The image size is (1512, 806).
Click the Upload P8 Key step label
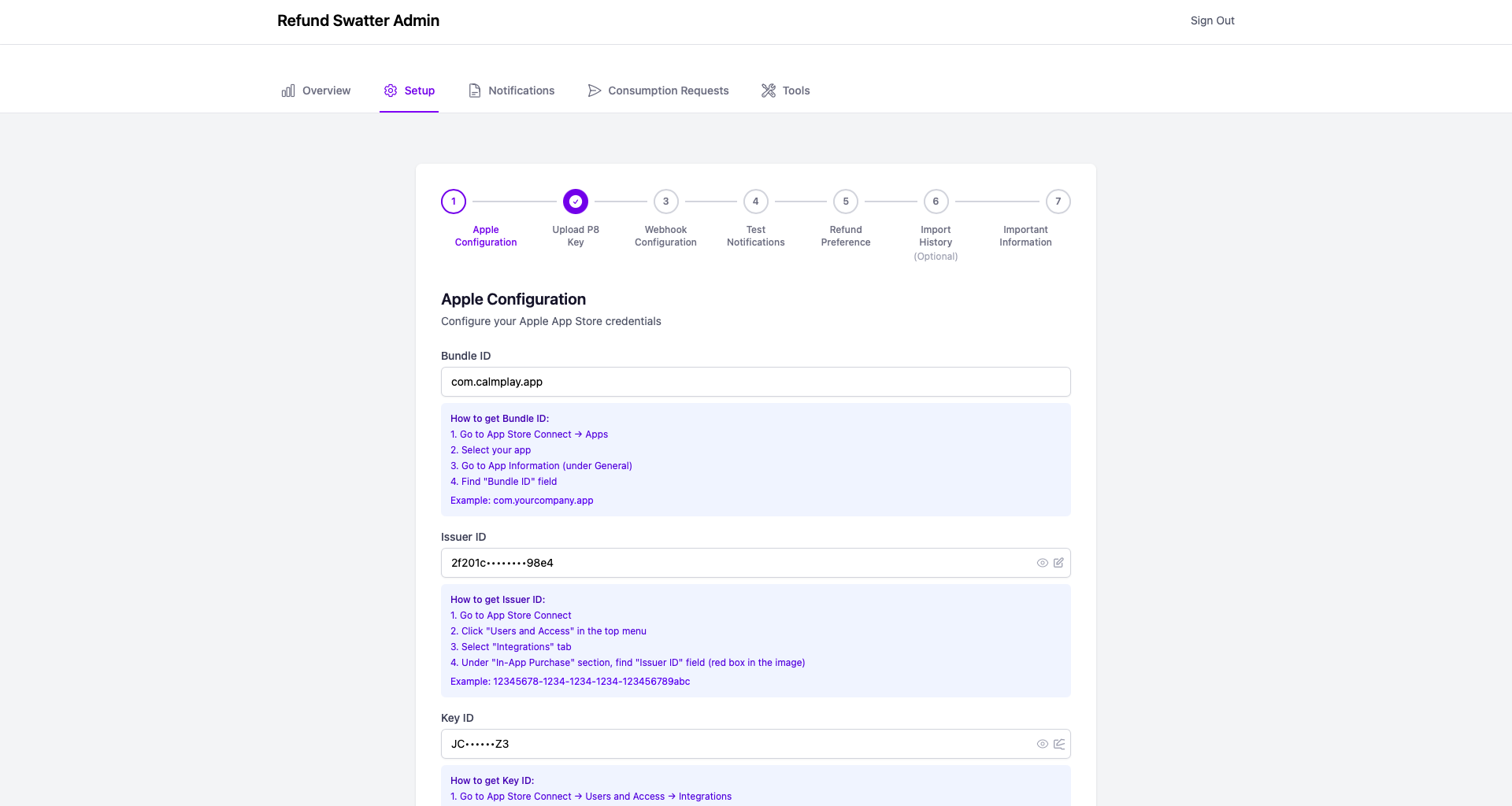coord(576,236)
